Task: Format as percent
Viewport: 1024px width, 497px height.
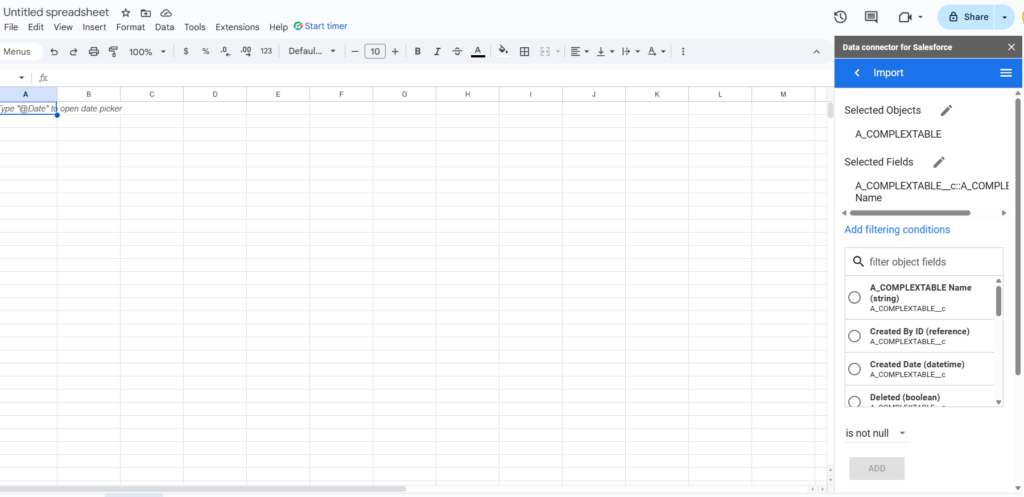Action: [x=206, y=52]
